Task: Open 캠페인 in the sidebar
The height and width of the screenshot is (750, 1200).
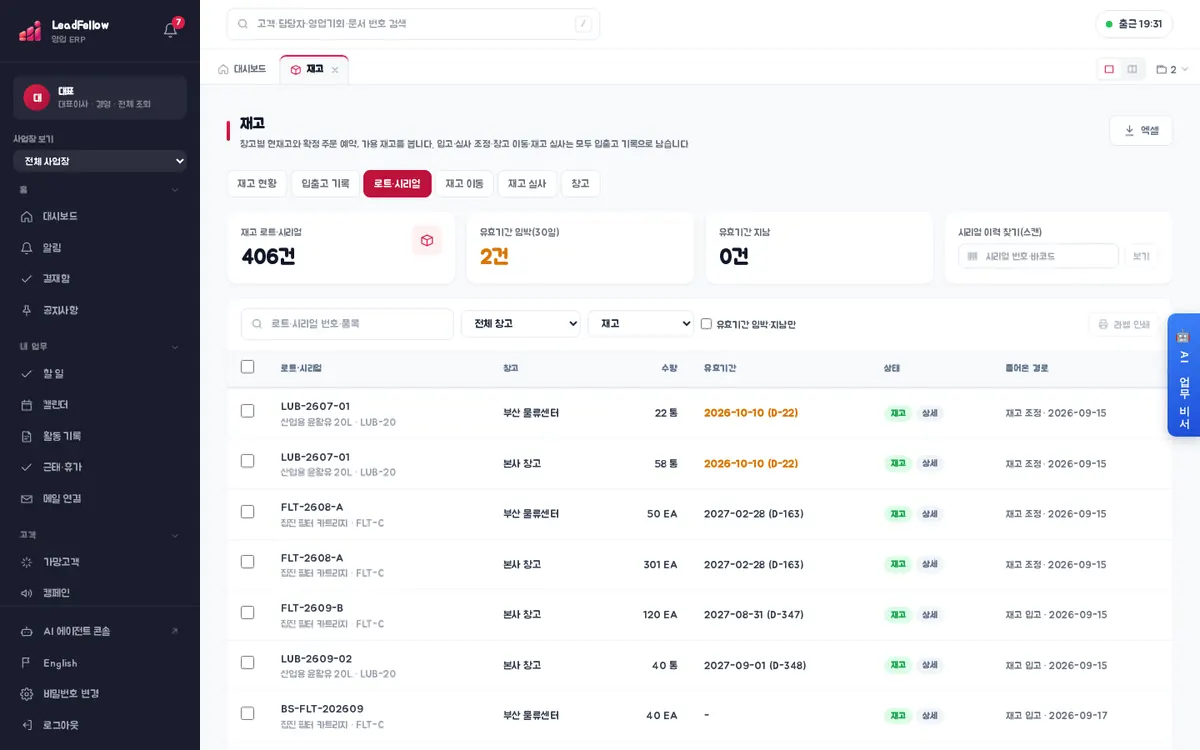Action: (x=100, y=593)
